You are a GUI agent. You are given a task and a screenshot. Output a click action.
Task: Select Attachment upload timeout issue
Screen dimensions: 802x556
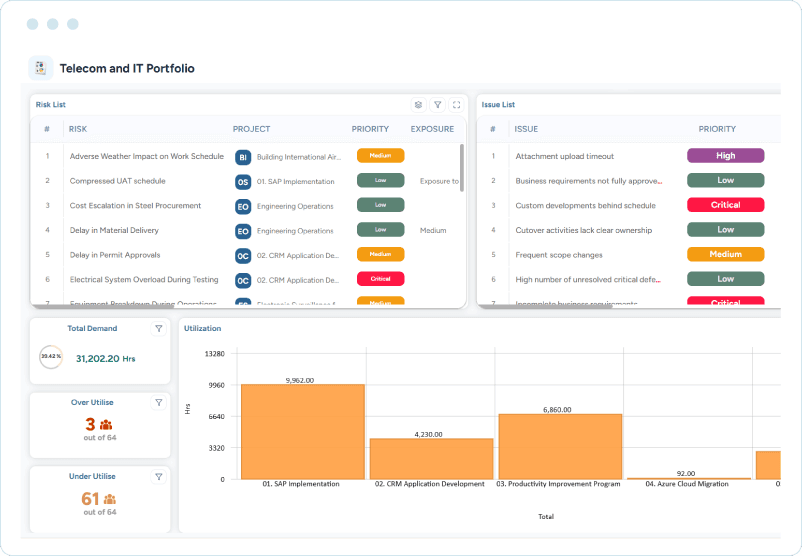pos(565,157)
